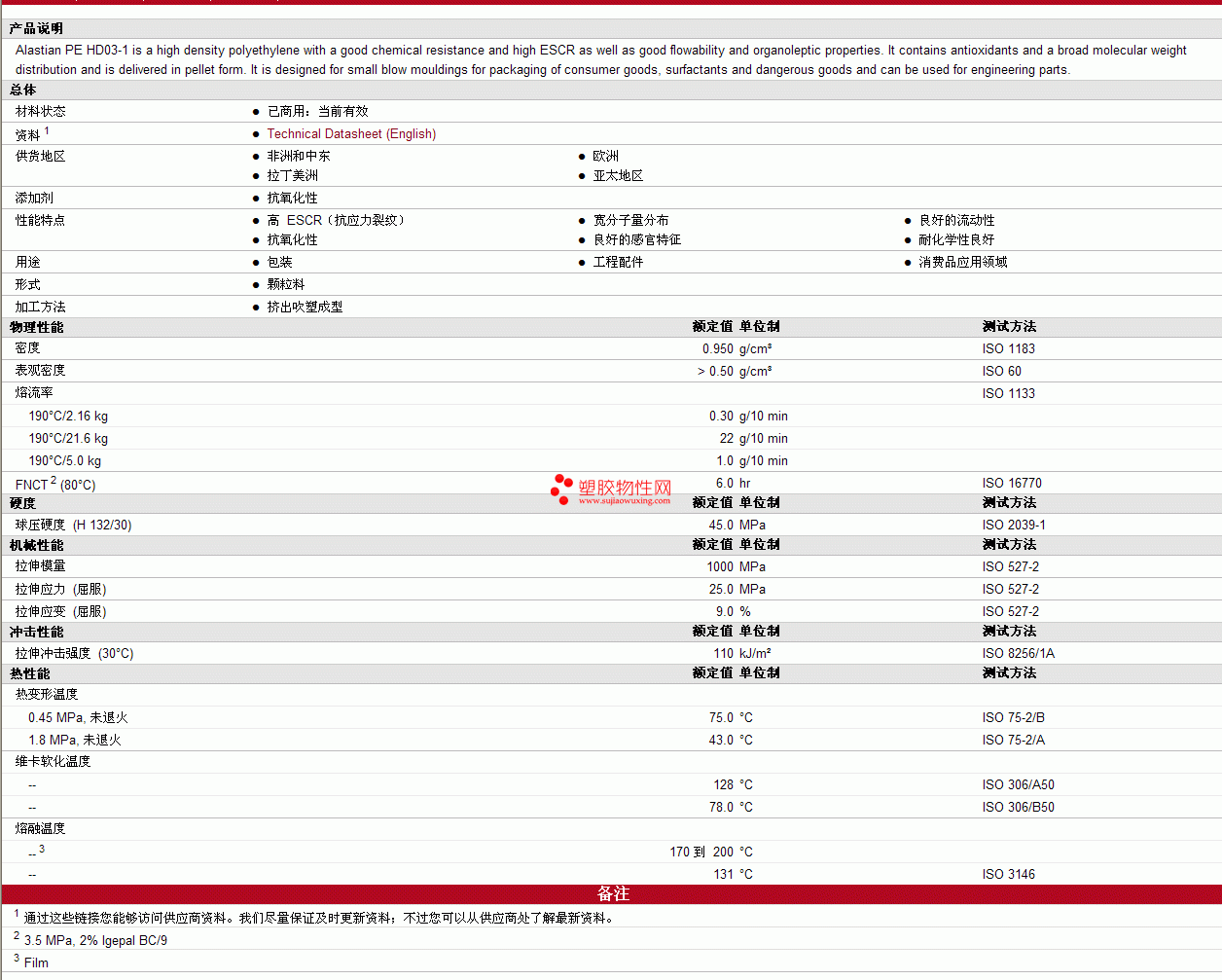Select the 机械性能 section header
The image size is (1222, 980).
pyautogui.click(x=37, y=546)
